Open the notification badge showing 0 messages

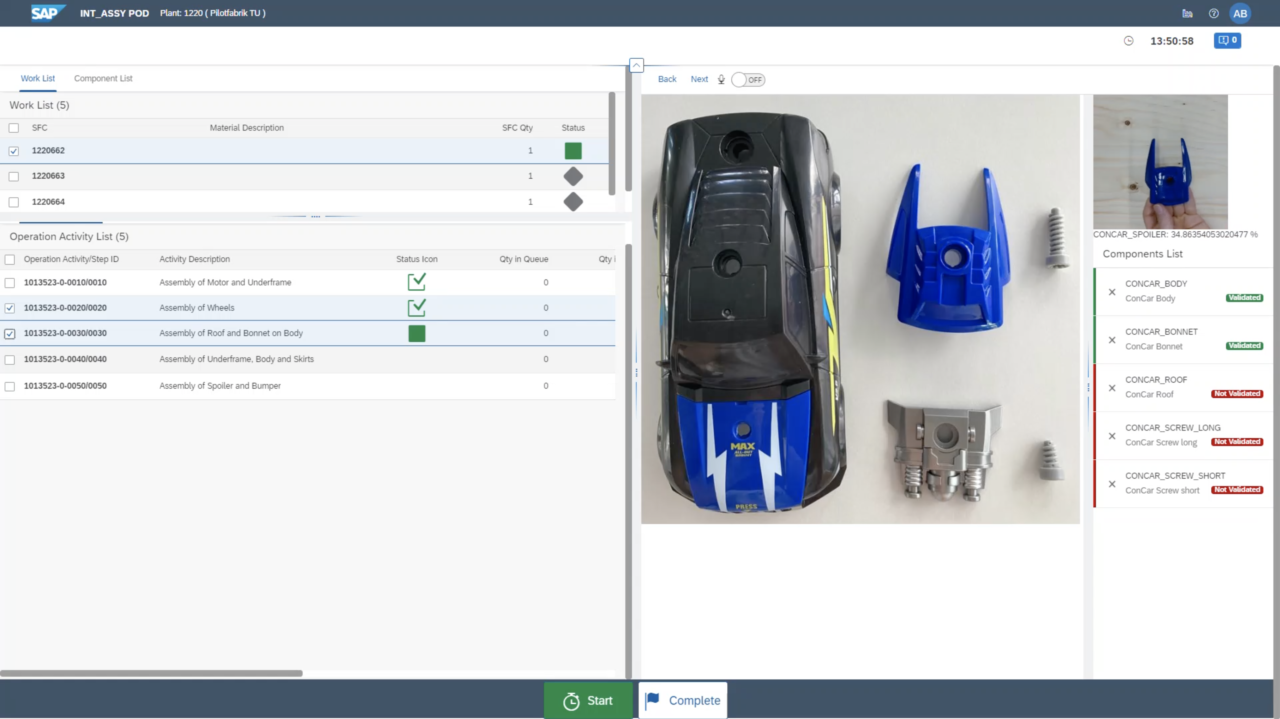(x=1227, y=41)
